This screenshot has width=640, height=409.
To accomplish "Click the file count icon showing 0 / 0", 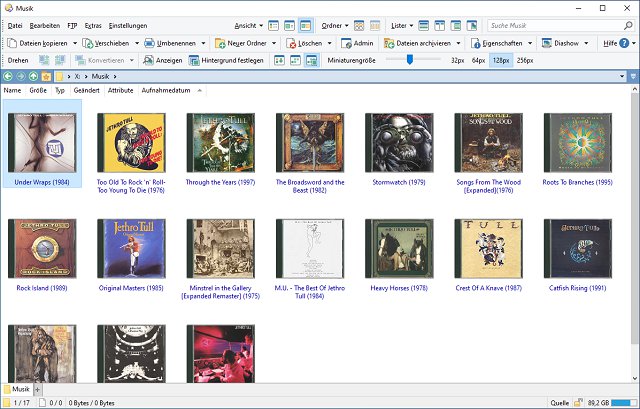I will click(x=42, y=403).
